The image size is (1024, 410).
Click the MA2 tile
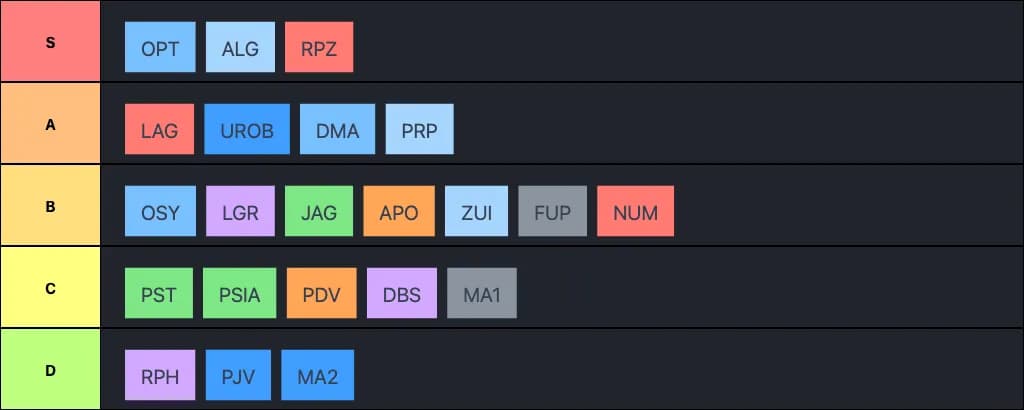point(318,375)
